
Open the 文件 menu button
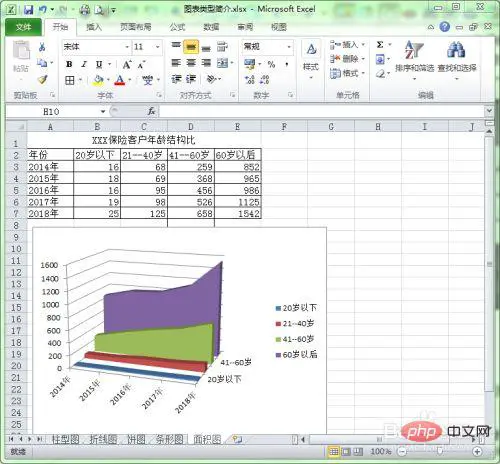point(23,27)
